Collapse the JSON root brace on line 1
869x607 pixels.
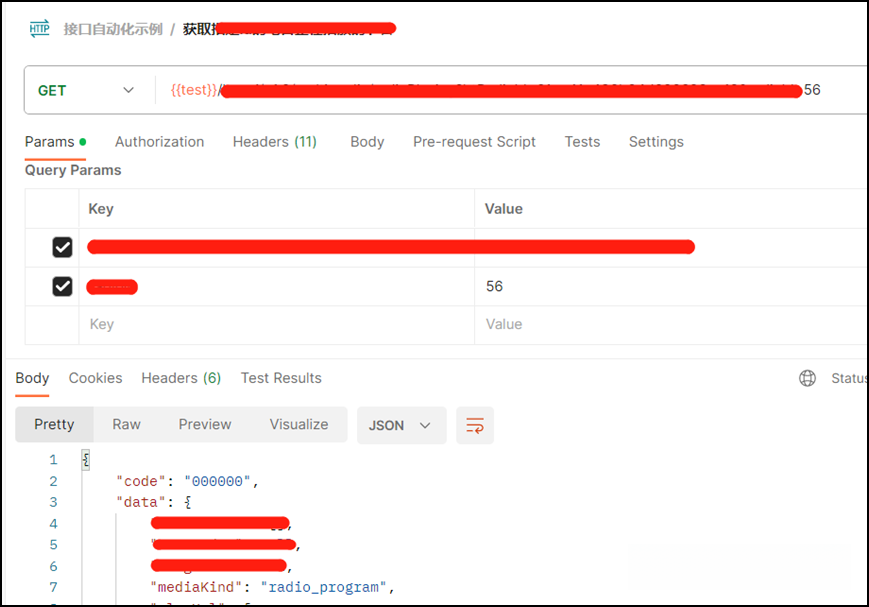click(85, 460)
